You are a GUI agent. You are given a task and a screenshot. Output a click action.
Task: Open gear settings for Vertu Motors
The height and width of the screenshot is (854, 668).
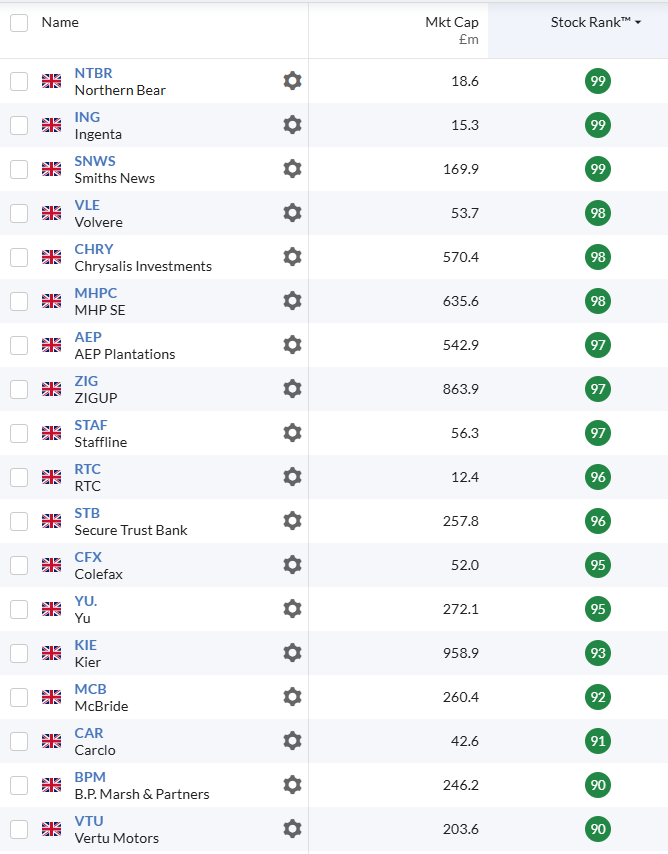point(292,829)
